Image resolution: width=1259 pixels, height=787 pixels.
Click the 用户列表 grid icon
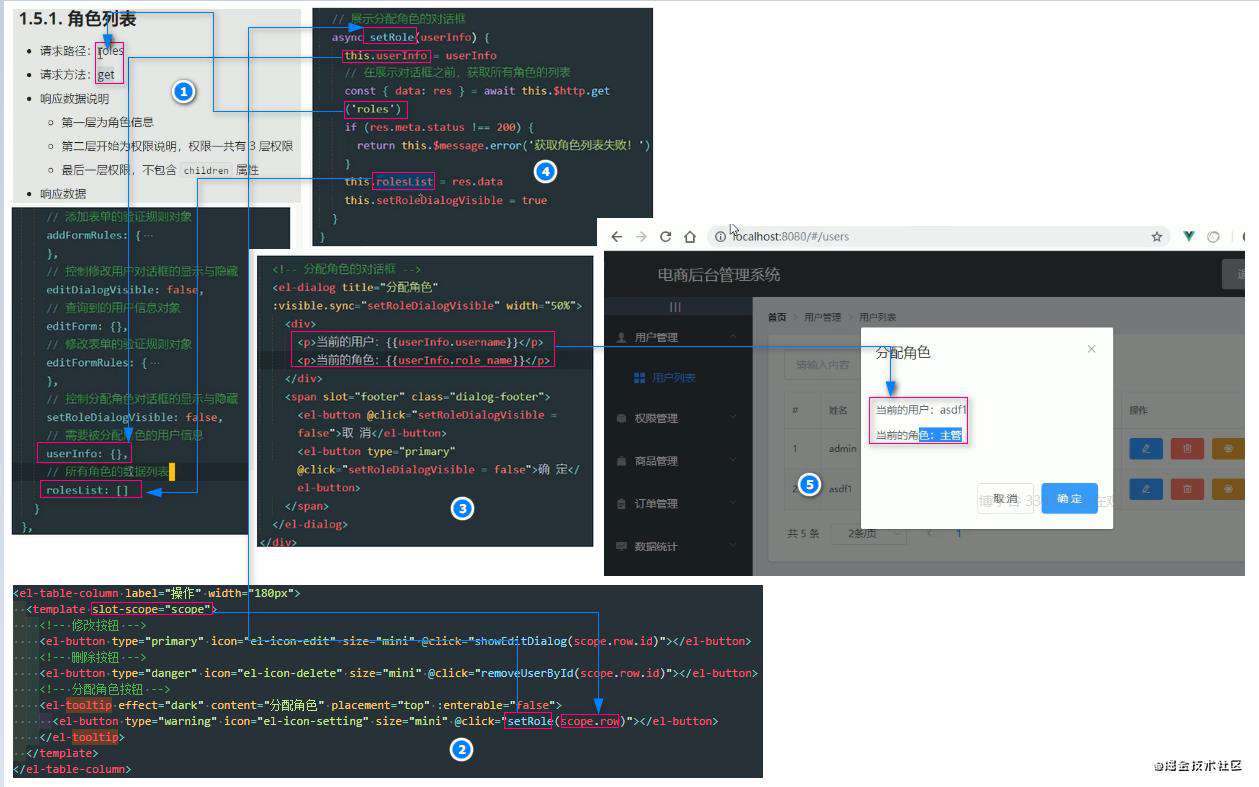coord(640,378)
